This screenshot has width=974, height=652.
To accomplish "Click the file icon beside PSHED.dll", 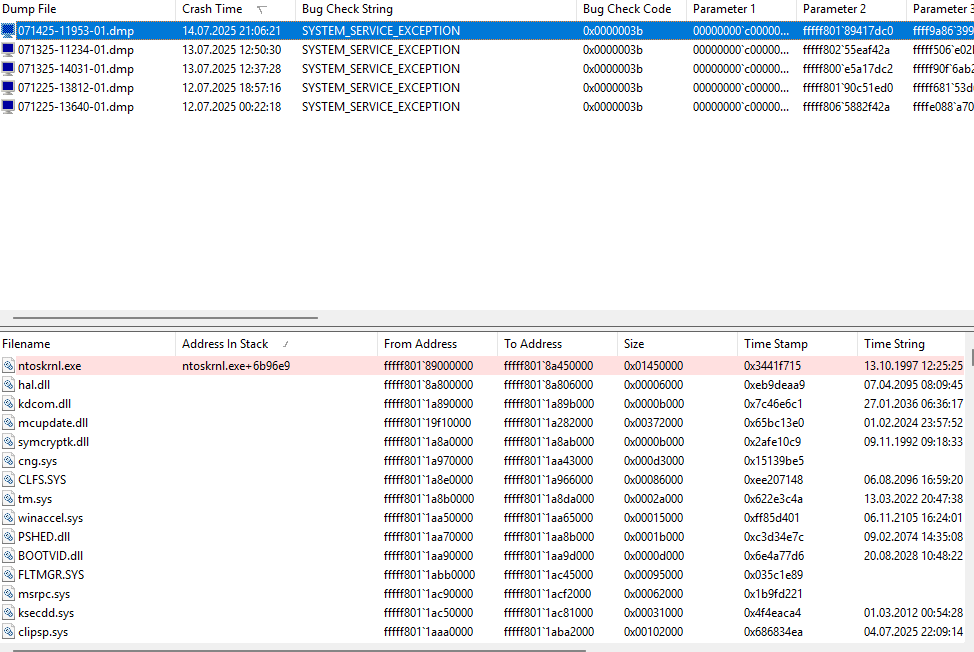I will [x=8, y=537].
